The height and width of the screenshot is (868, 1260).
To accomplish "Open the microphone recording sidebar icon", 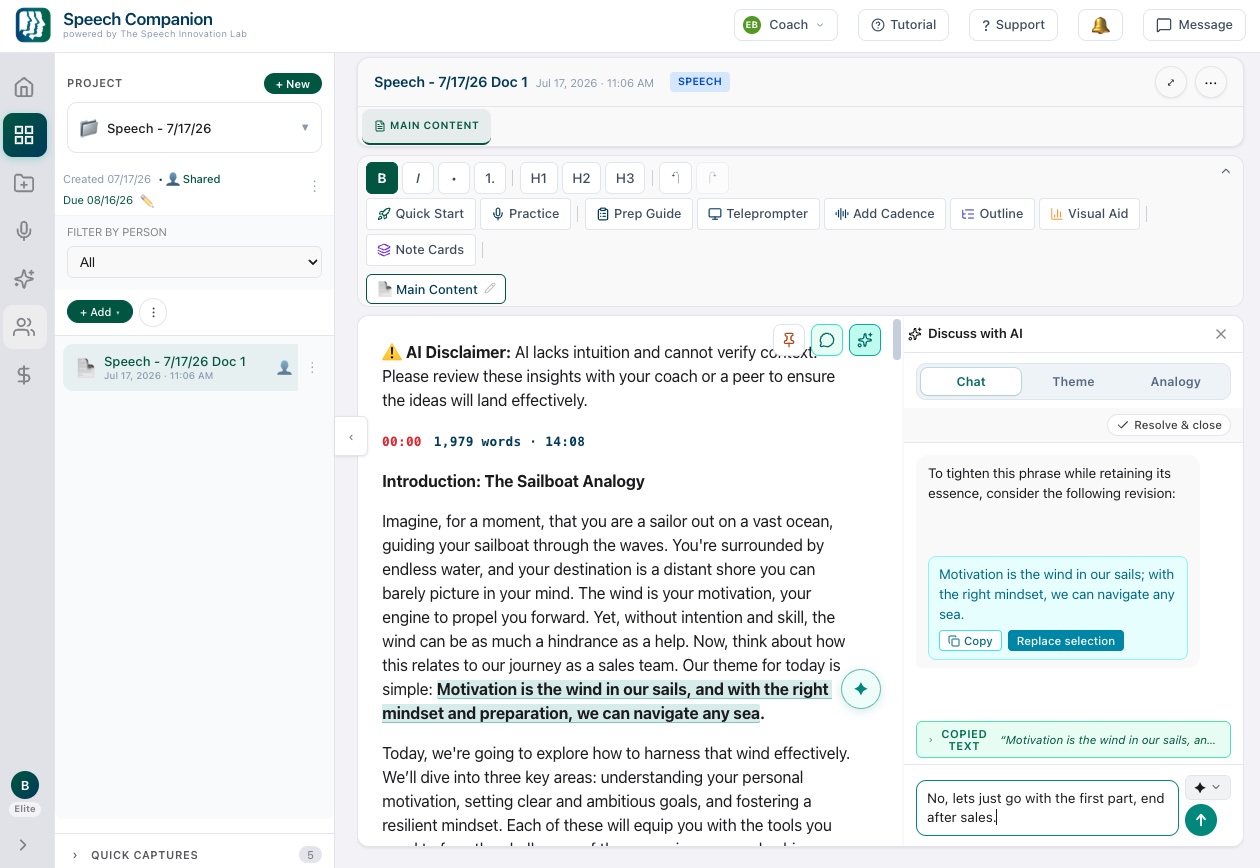I will click(24, 231).
